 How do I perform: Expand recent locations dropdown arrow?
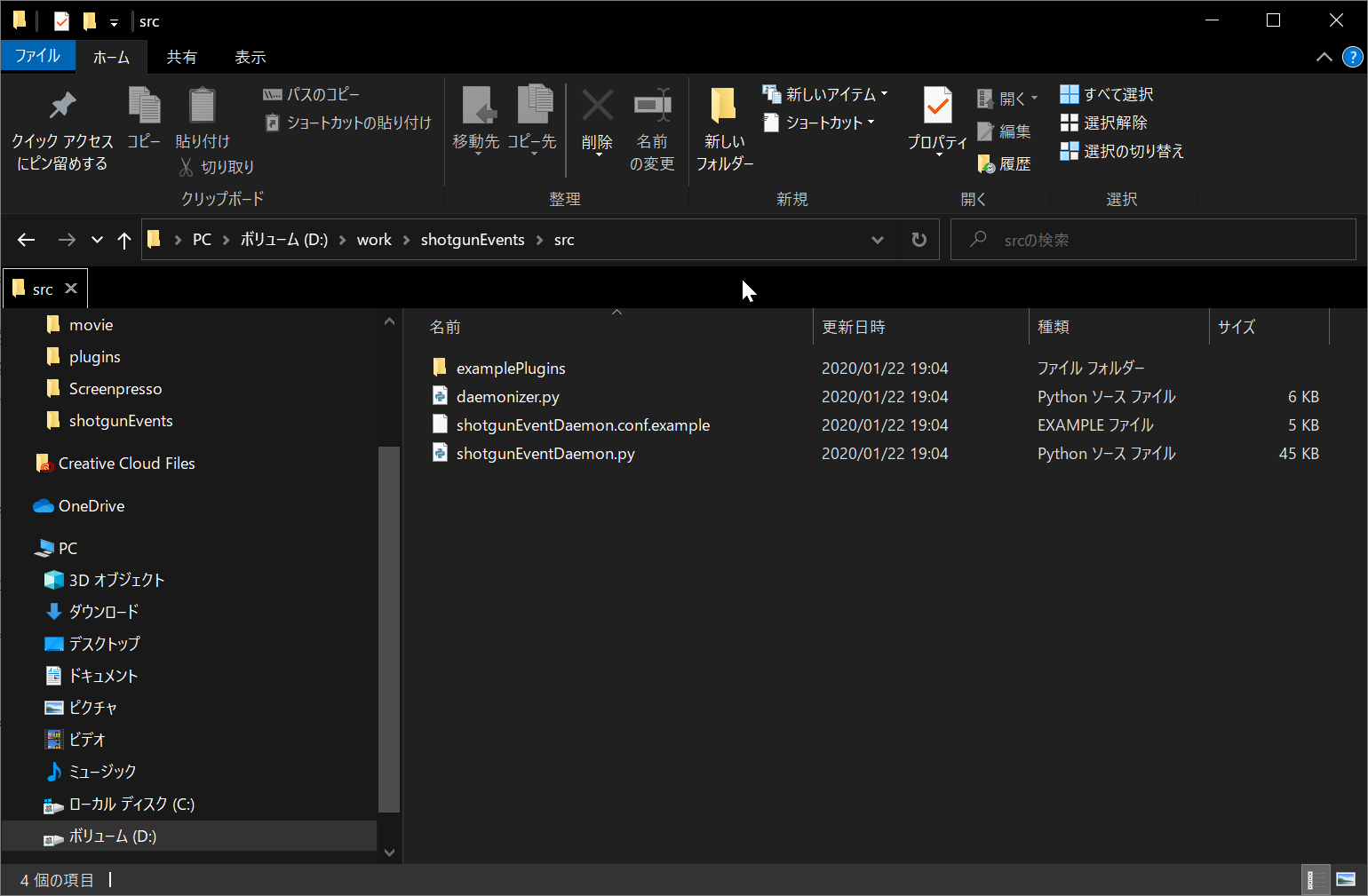tap(97, 240)
